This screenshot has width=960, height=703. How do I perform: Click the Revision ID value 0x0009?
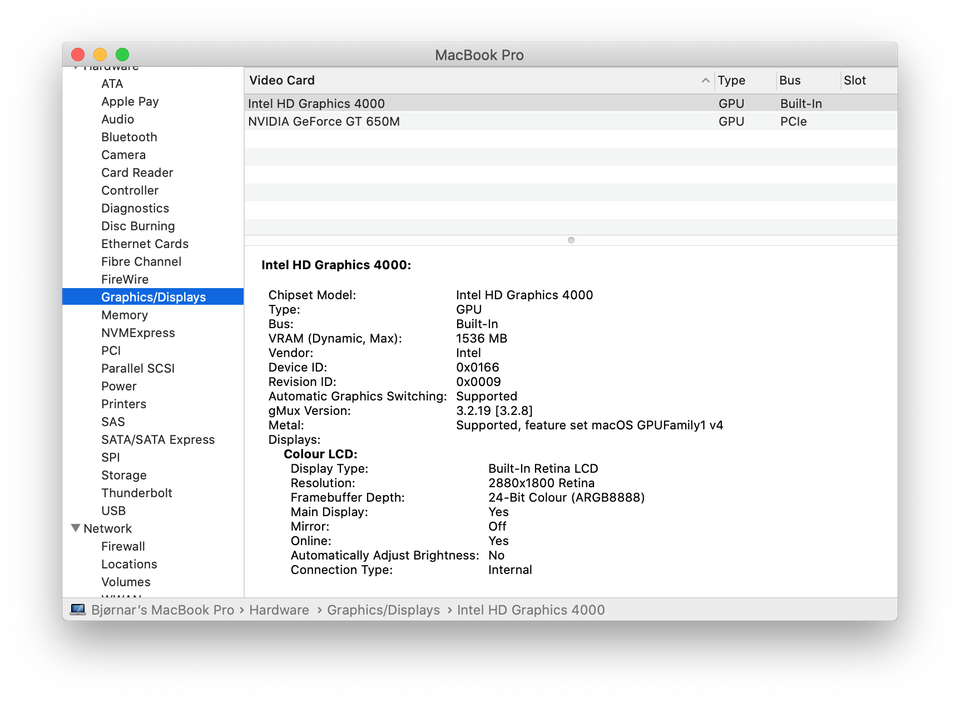(x=478, y=382)
